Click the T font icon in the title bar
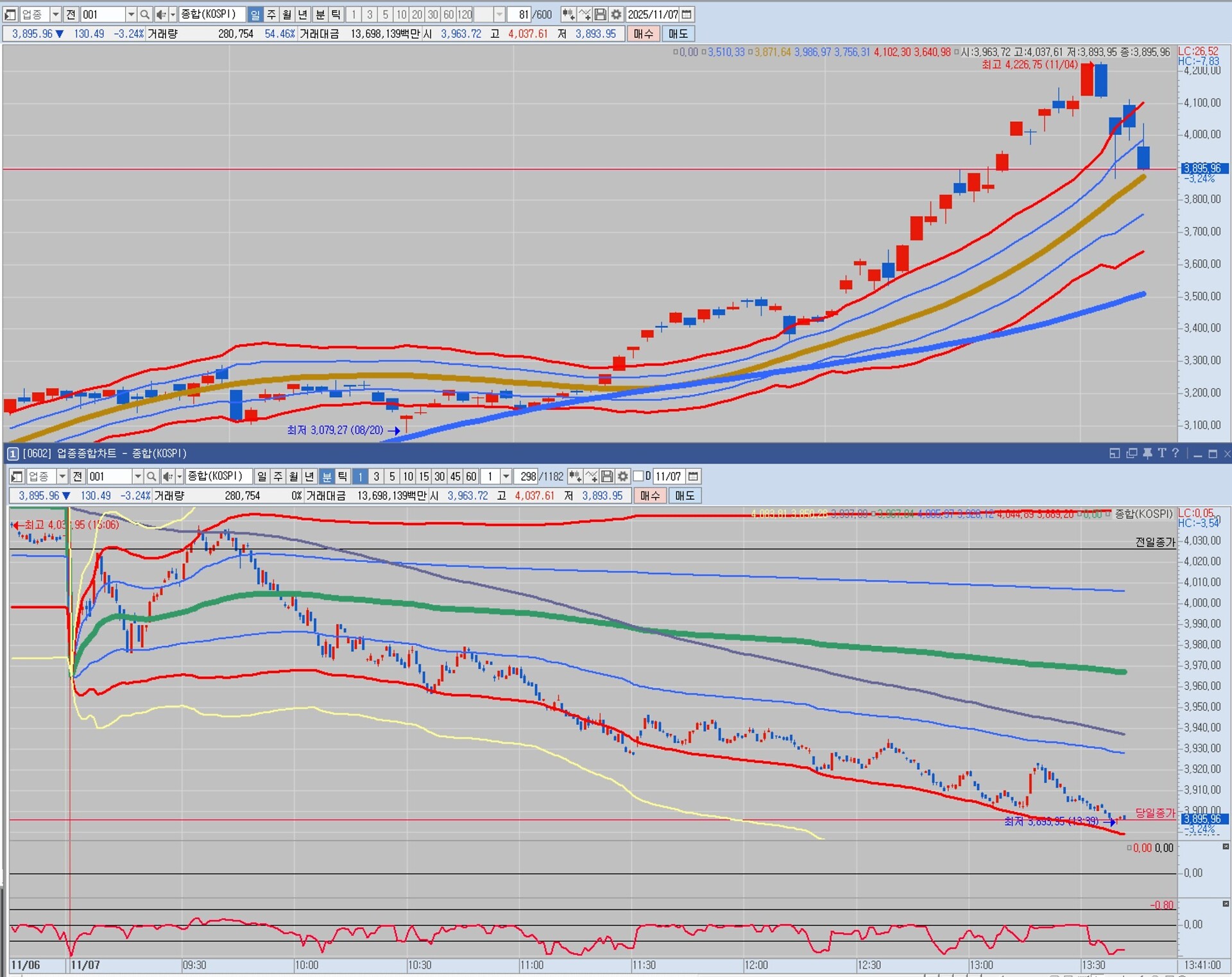Screen dimensions: 1232x977 point(1161,454)
